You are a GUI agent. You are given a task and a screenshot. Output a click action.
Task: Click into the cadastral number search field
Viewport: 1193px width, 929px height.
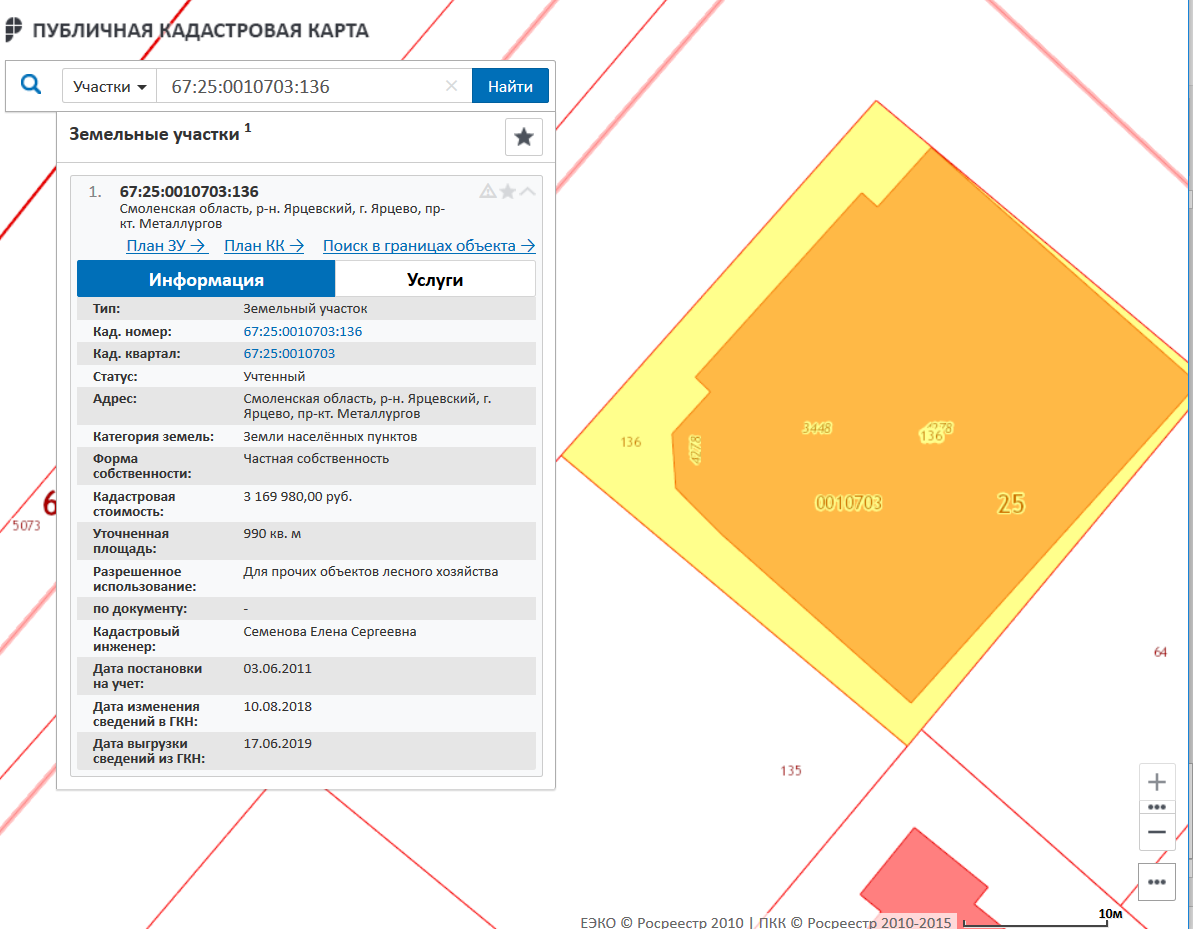[300, 86]
